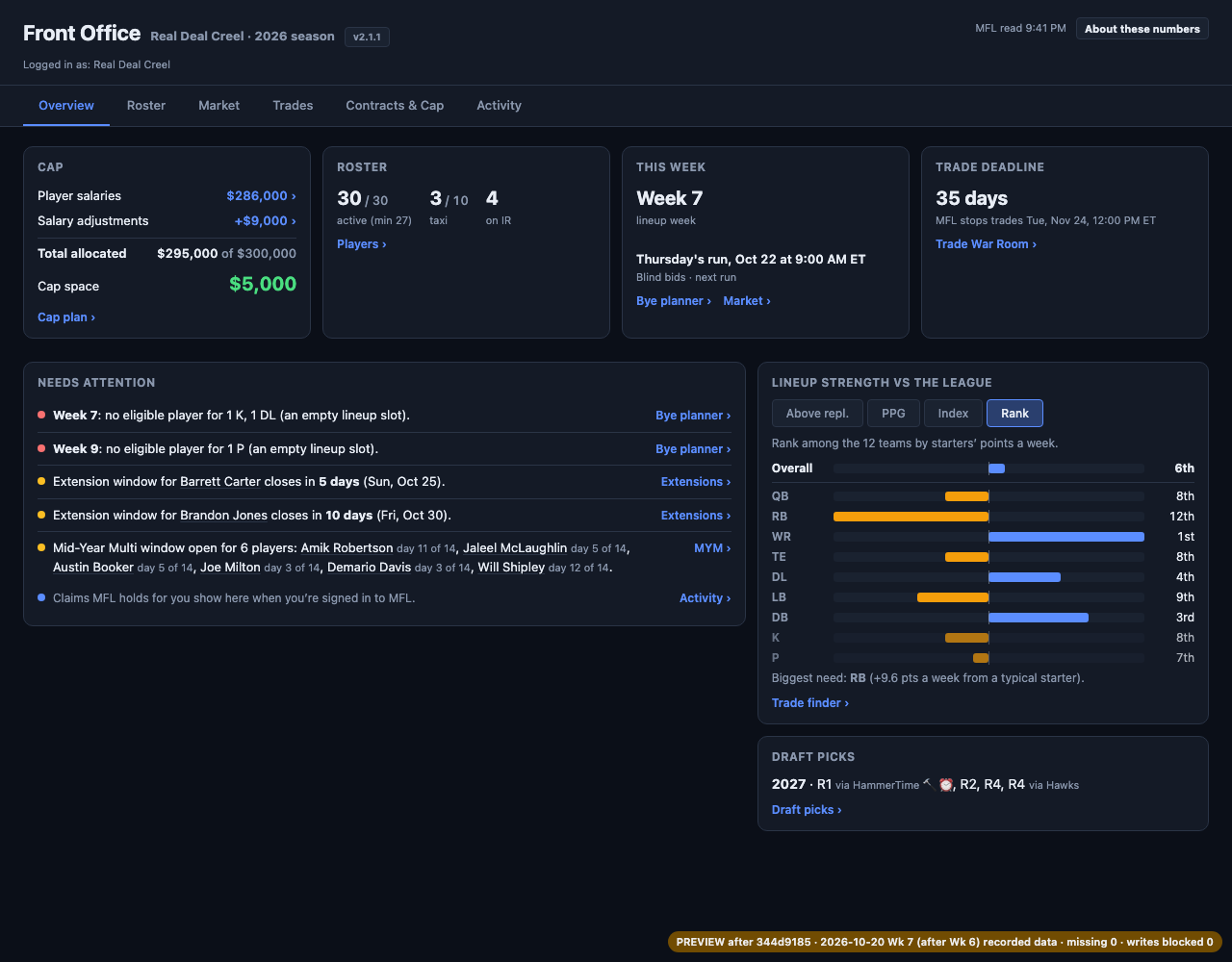Click the blue dot beside Claims MFL note

click(x=41, y=597)
